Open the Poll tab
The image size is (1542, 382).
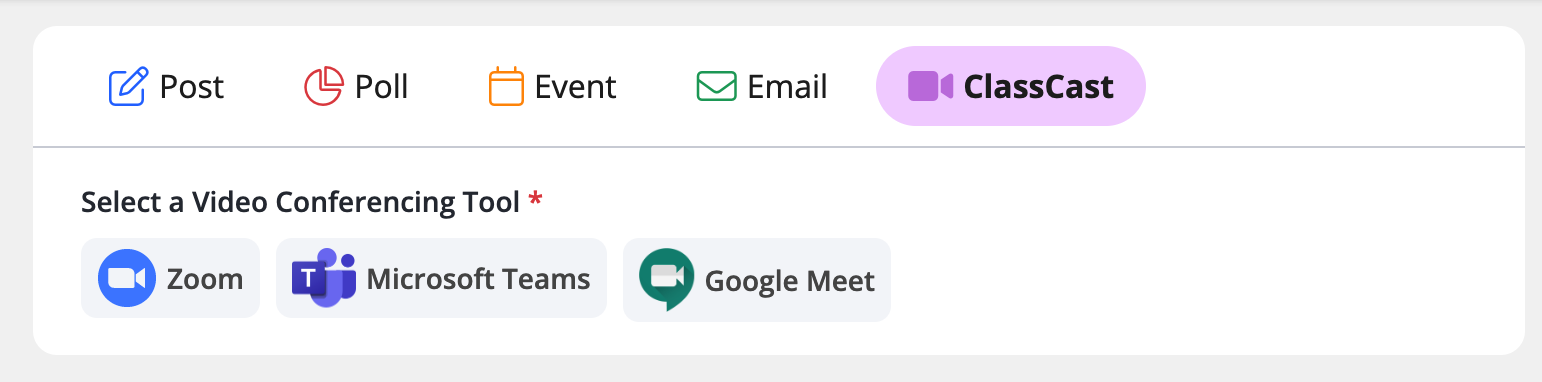tap(356, 86)
